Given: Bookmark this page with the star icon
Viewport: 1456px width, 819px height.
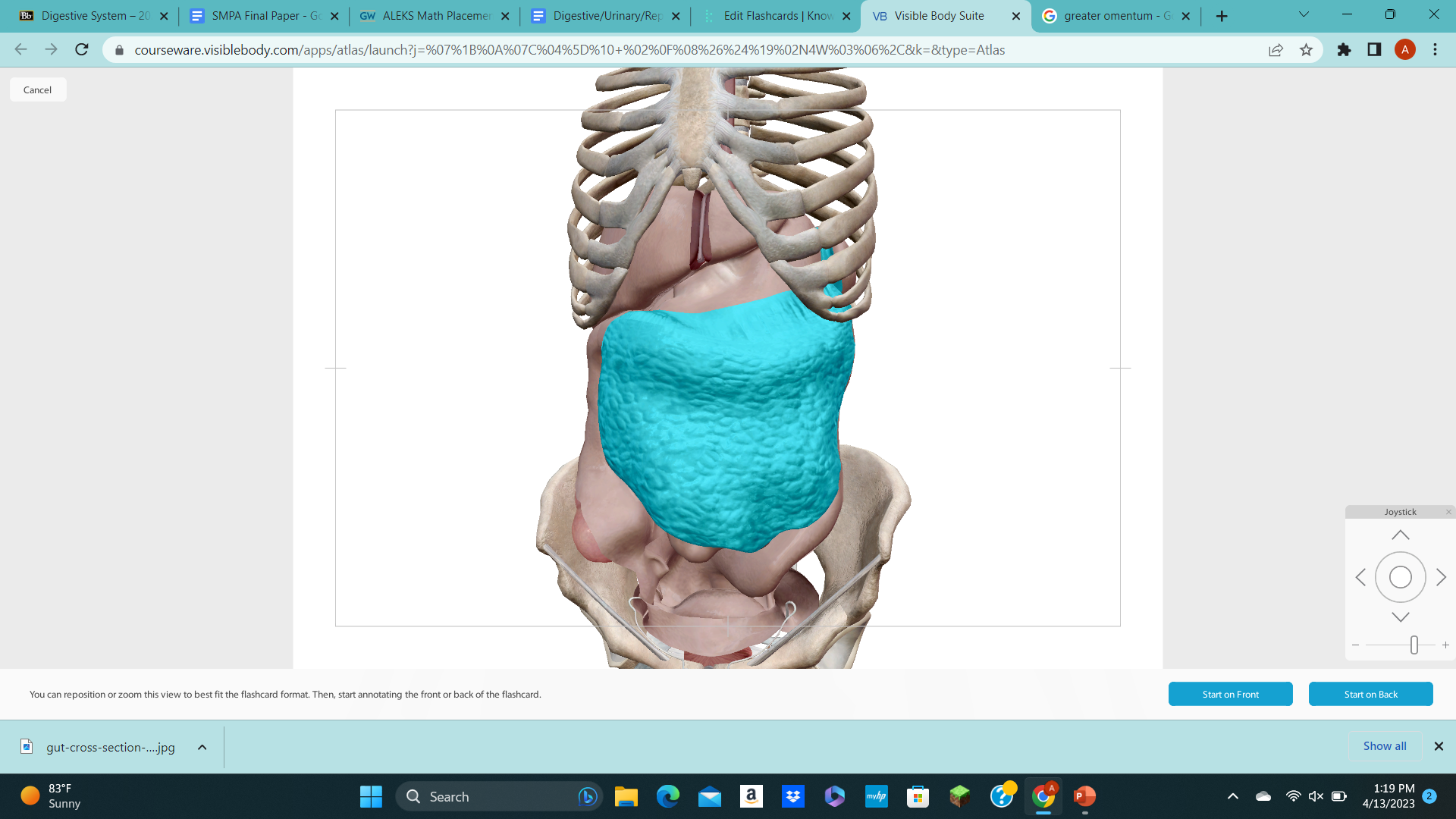Looking at the screenshot, I should 1307,50.
